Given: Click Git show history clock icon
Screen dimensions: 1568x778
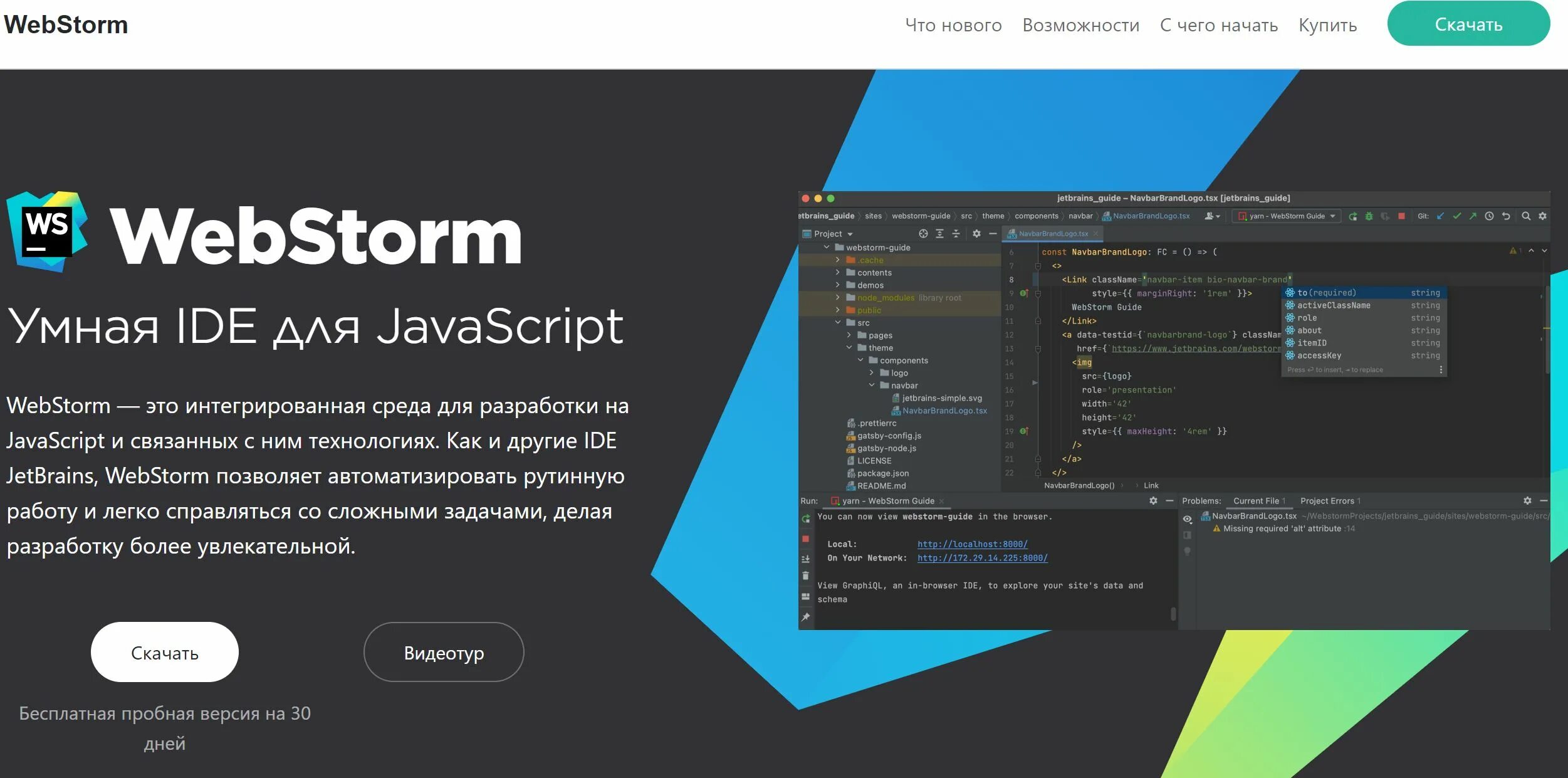Looking at the screenshot, I should (x=1489, y=216).
